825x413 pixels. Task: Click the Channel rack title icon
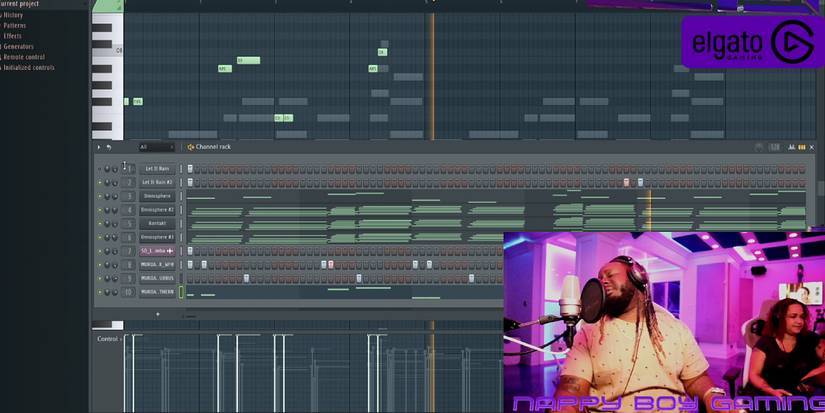(190, 147)
